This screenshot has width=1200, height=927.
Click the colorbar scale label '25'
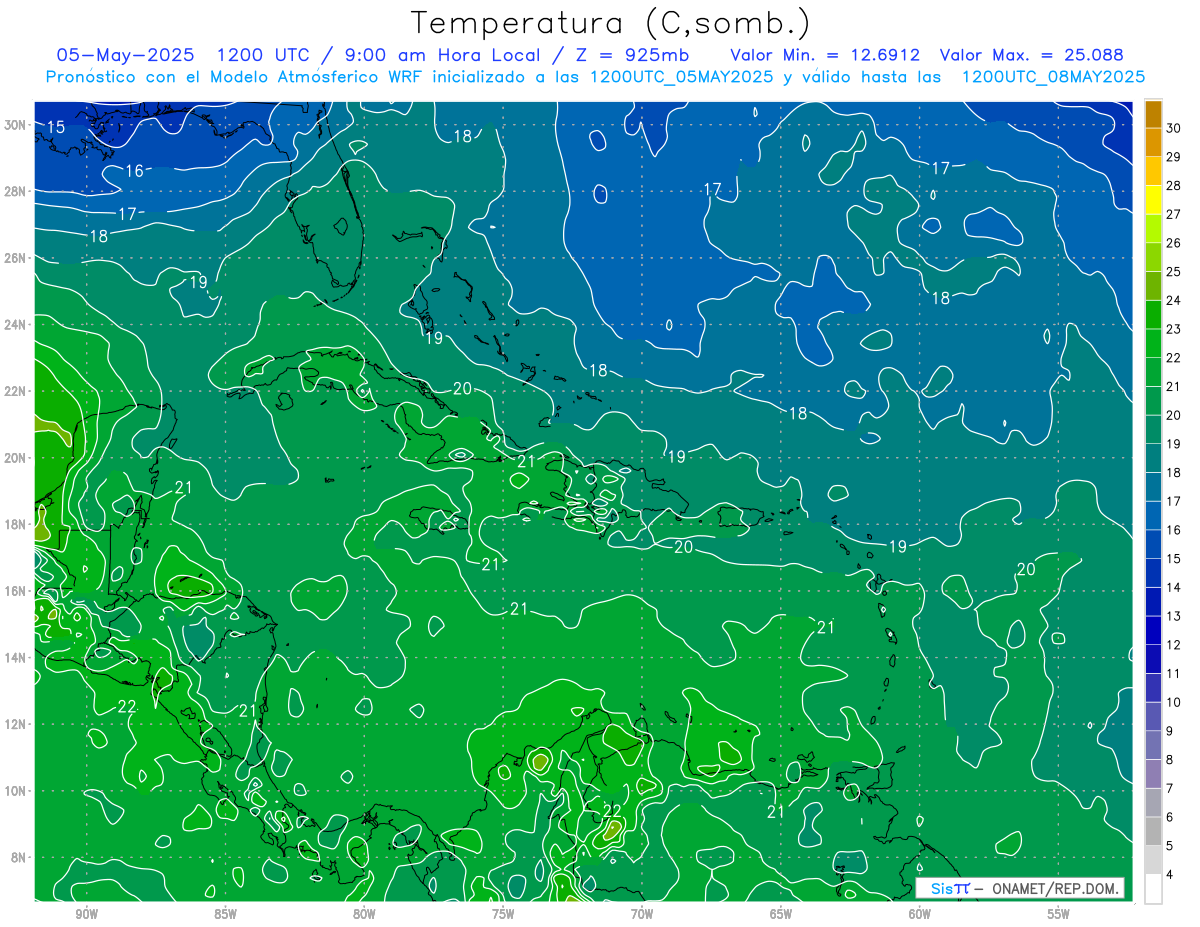coord(1174,271)
